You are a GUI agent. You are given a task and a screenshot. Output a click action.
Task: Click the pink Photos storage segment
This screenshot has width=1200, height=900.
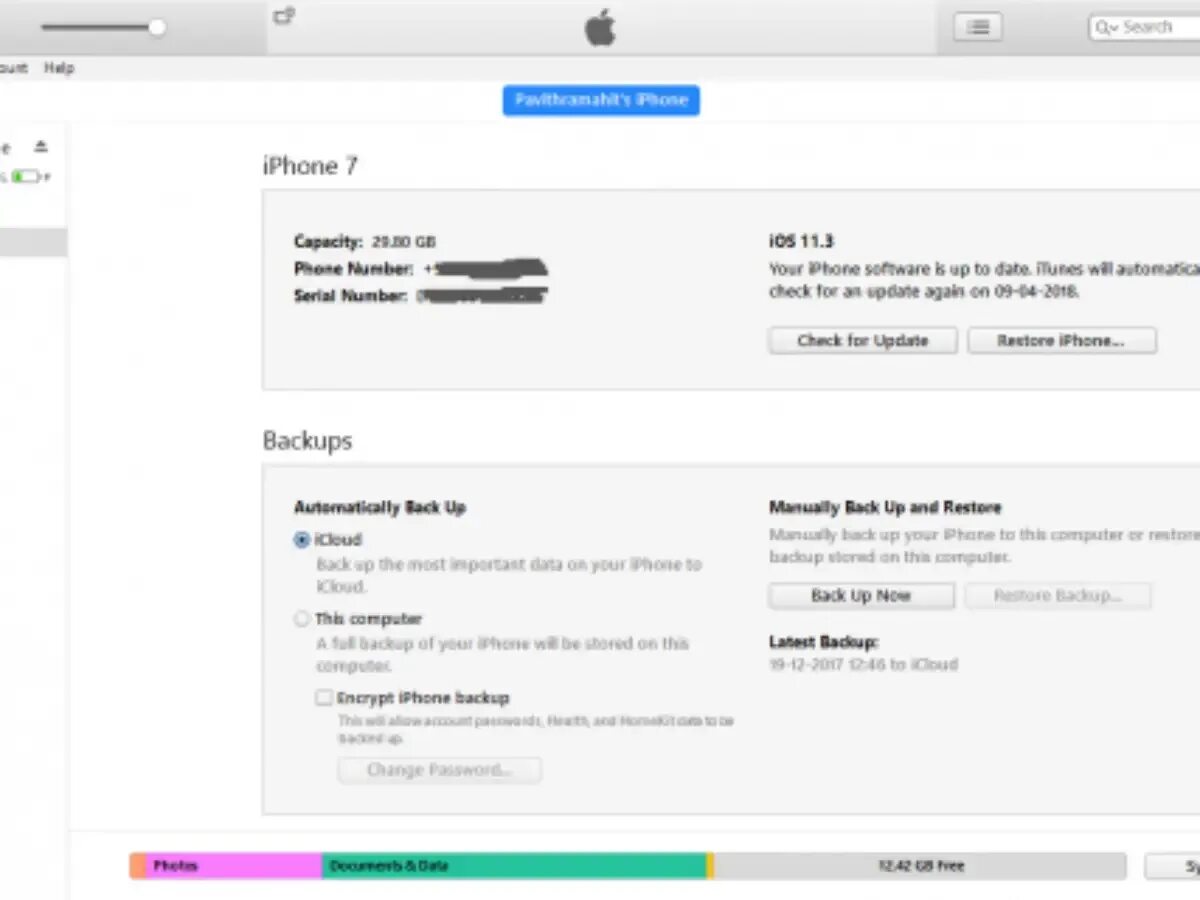234,866
